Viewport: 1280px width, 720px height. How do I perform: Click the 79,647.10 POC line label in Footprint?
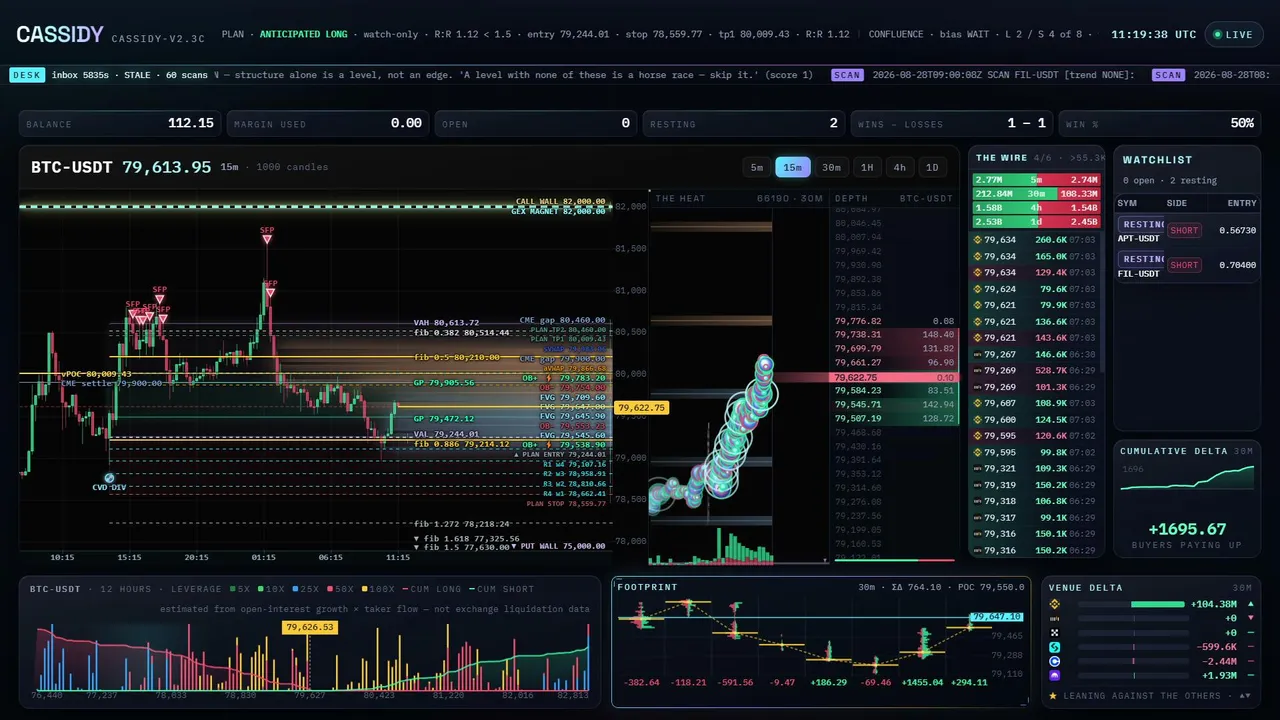coord(996,617)
